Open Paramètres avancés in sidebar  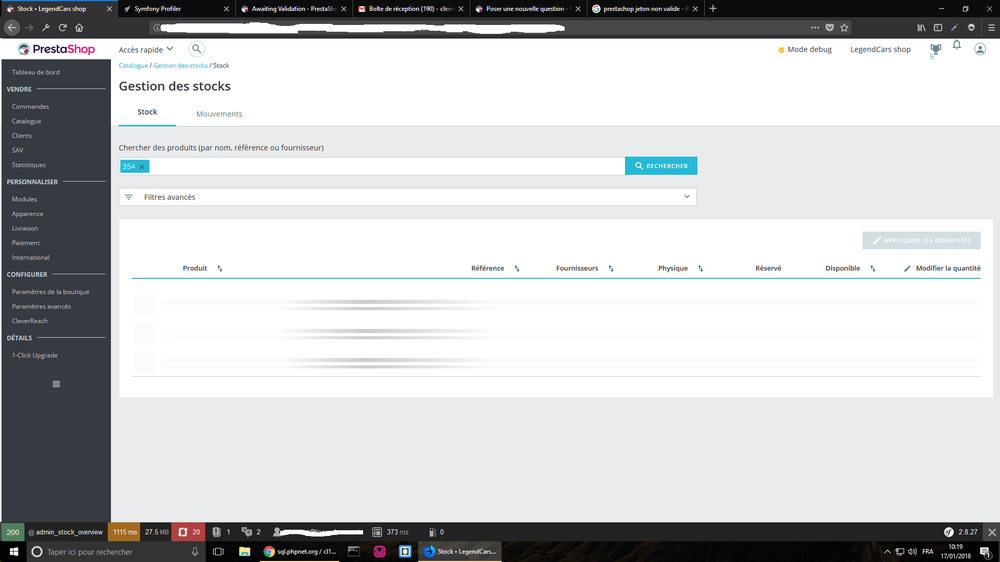[41, 306]
